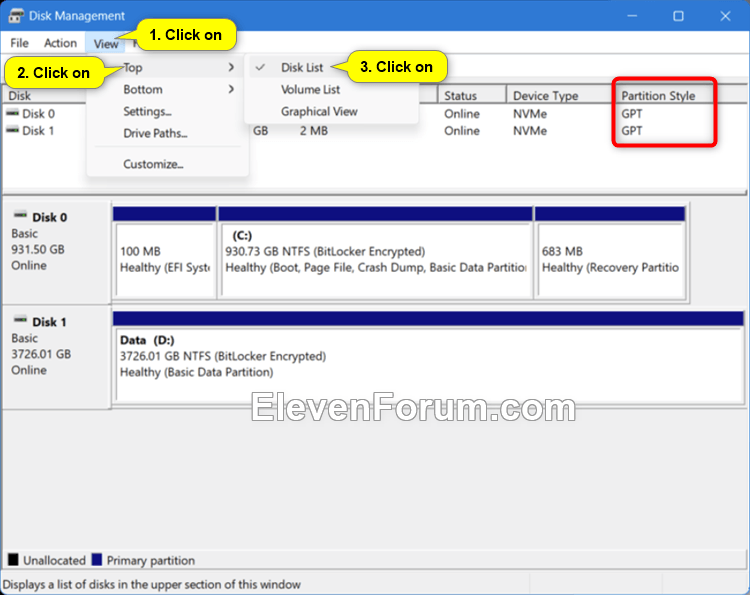Click Online status of Disk 0 row

pos(462,114)
